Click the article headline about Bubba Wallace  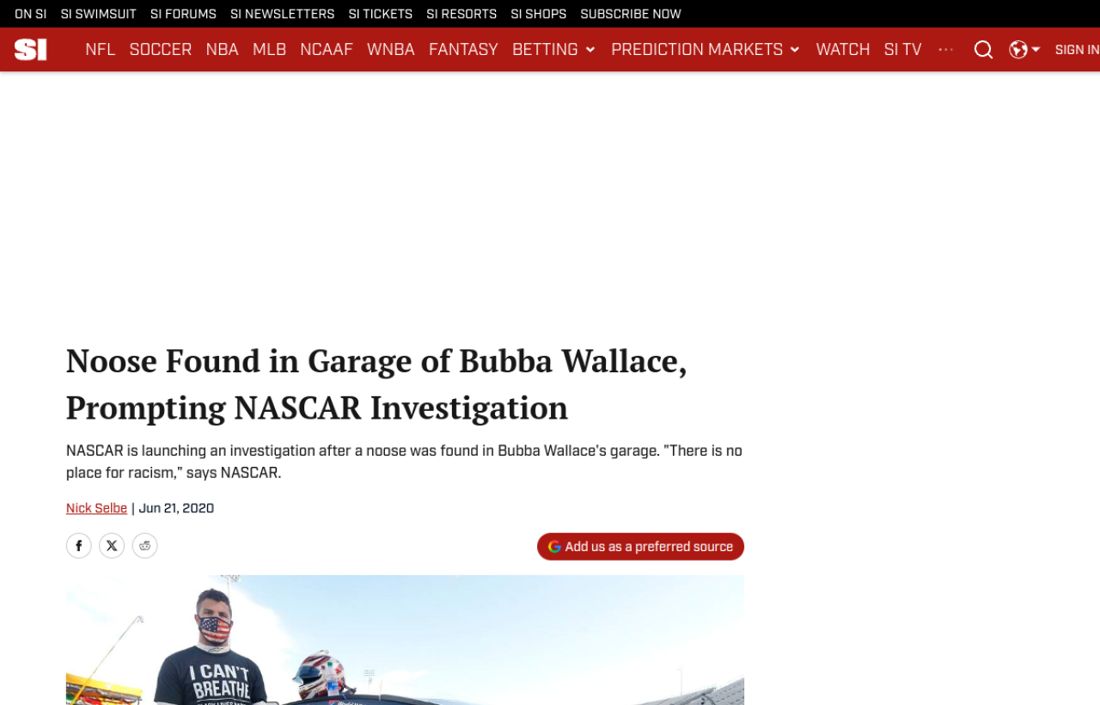[376, 384]
